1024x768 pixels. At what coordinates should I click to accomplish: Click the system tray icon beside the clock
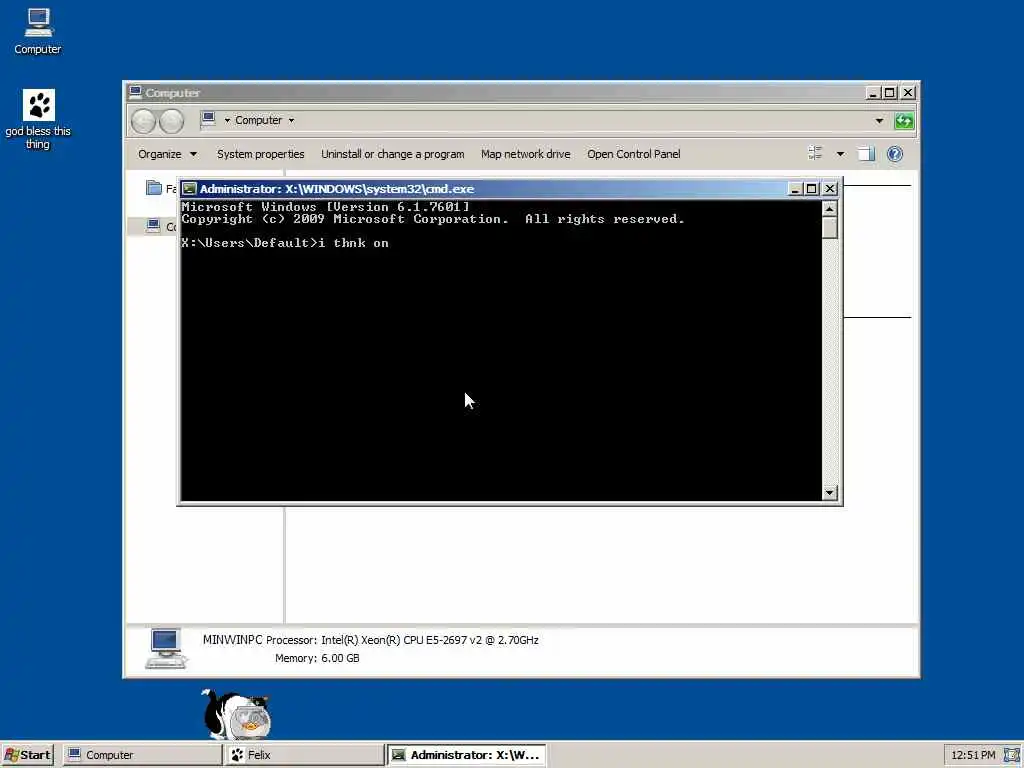click(1010, 755)
